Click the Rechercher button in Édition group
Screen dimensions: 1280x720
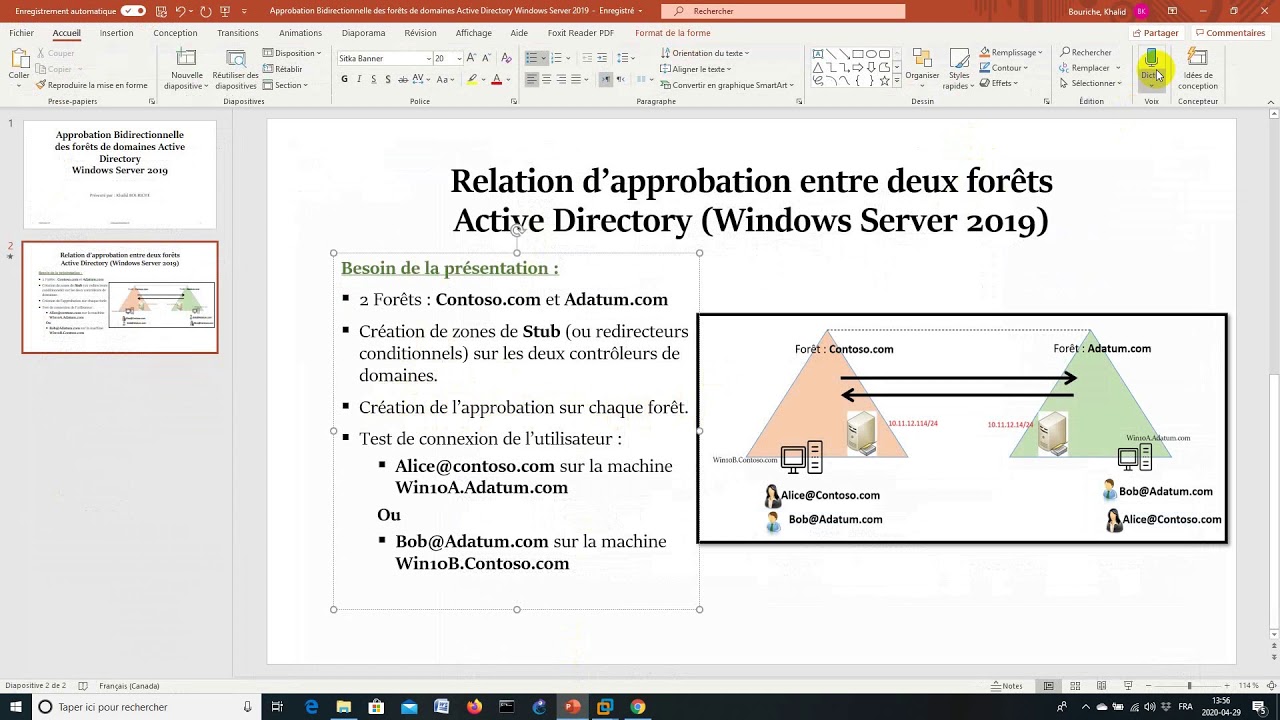click(1086, 52)
